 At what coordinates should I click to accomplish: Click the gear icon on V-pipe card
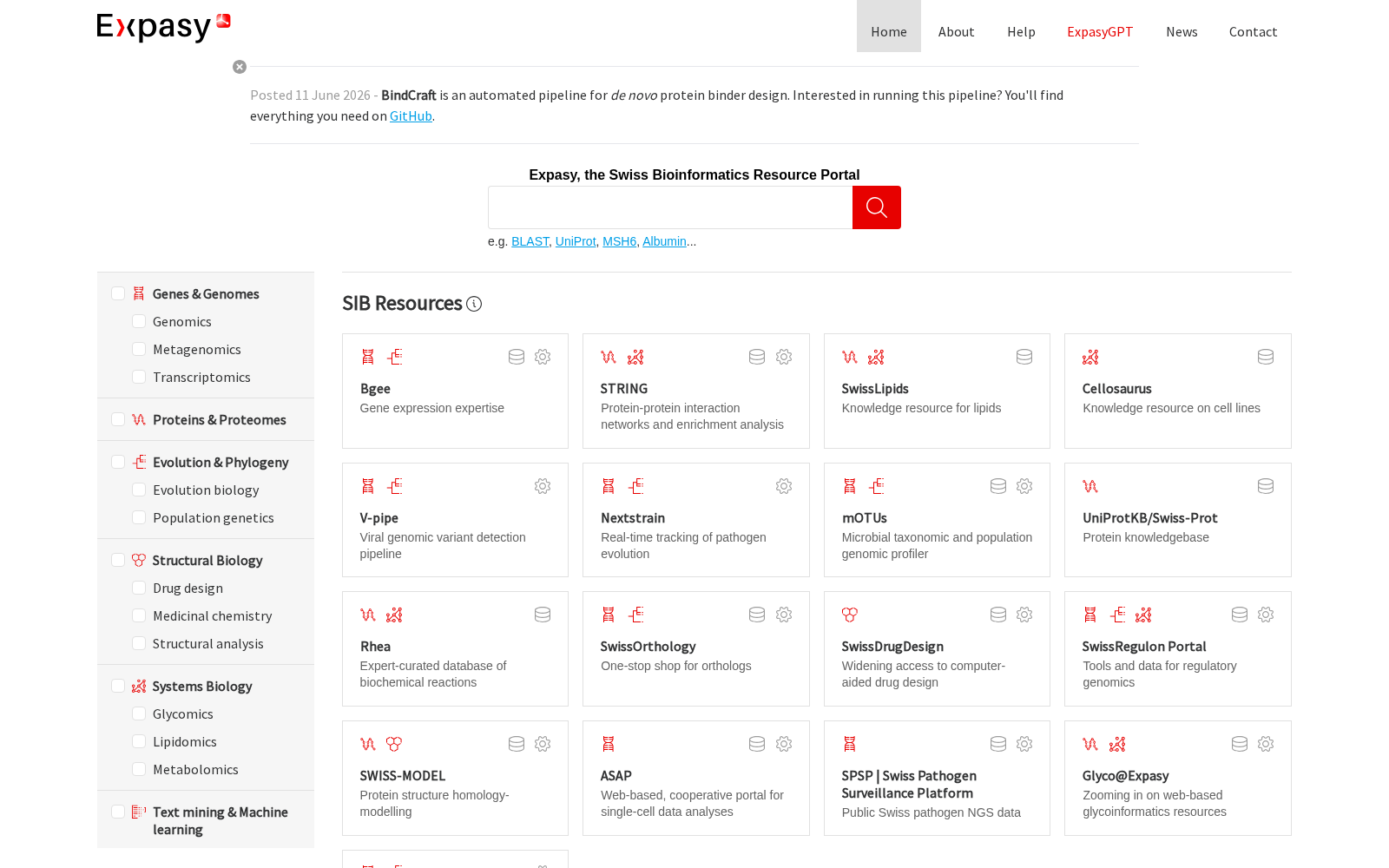point(543,486)
